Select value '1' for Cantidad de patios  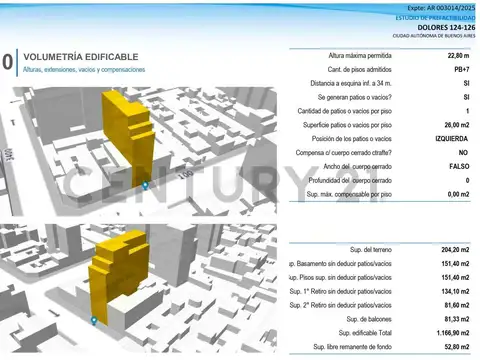468,111
